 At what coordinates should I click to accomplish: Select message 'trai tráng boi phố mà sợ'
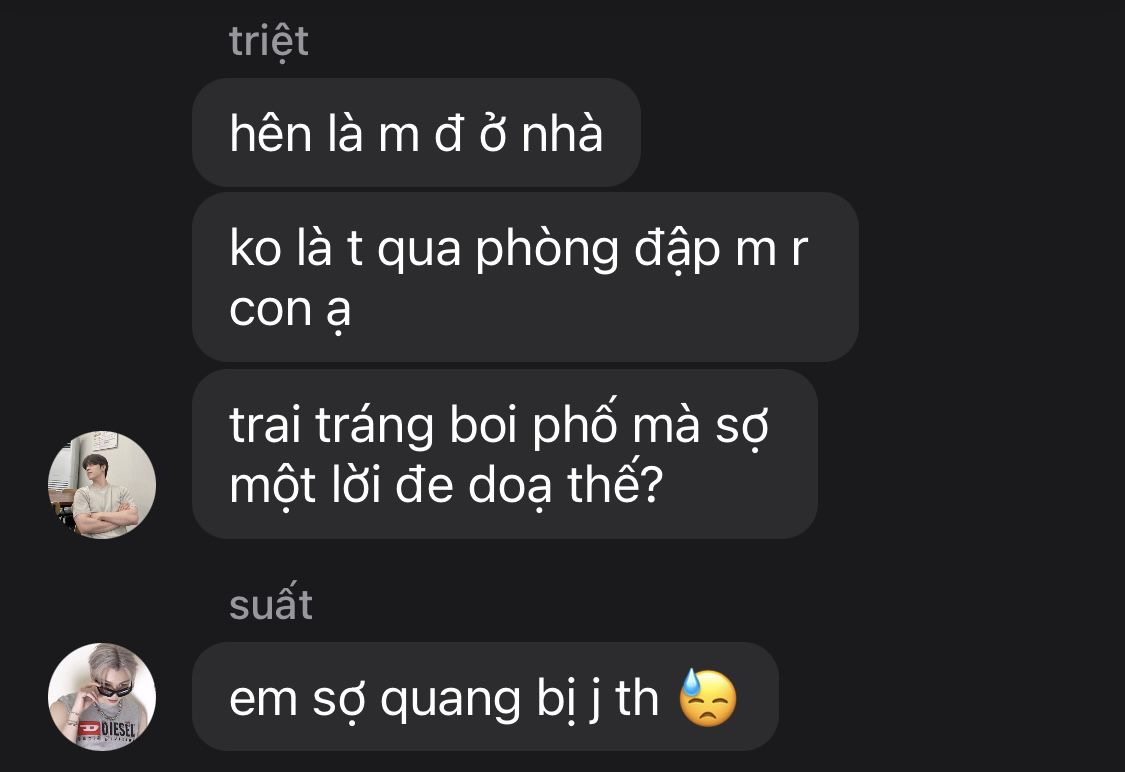pos(504,454)
